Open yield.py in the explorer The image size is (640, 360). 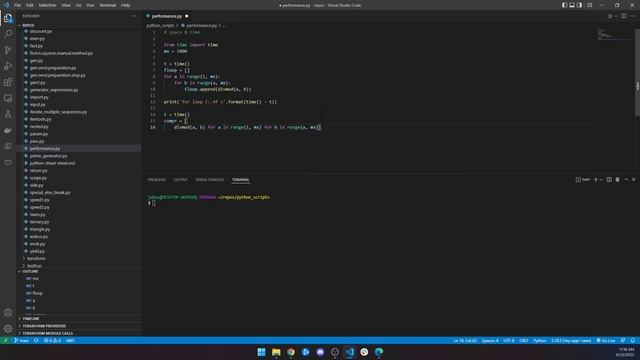click(x=37, y=251)
